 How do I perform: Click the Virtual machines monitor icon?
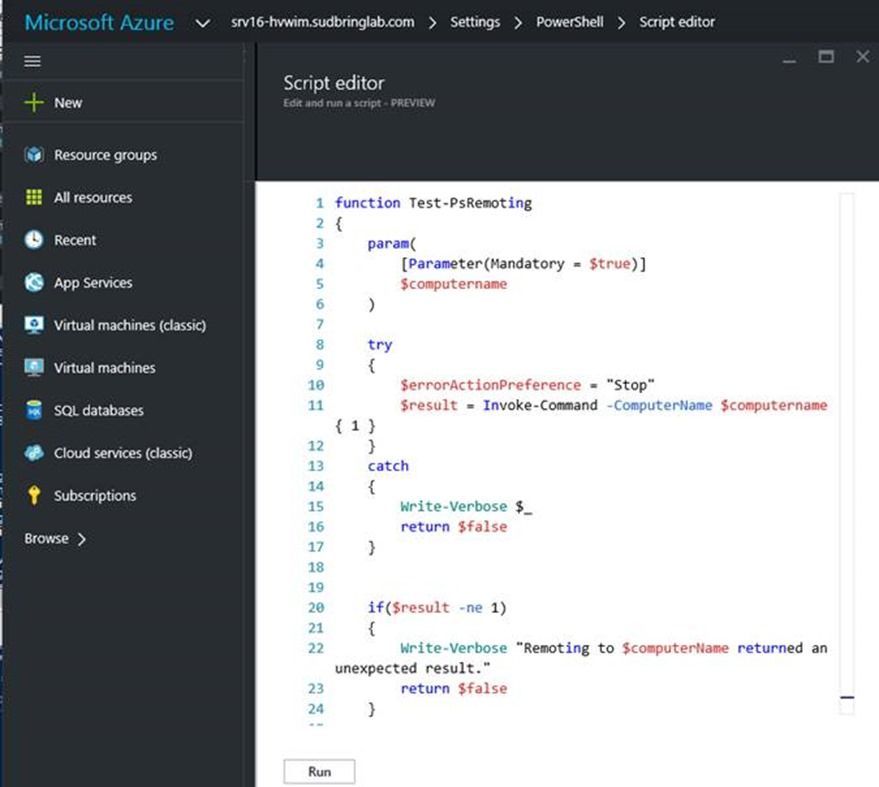[x=34, y=367]
